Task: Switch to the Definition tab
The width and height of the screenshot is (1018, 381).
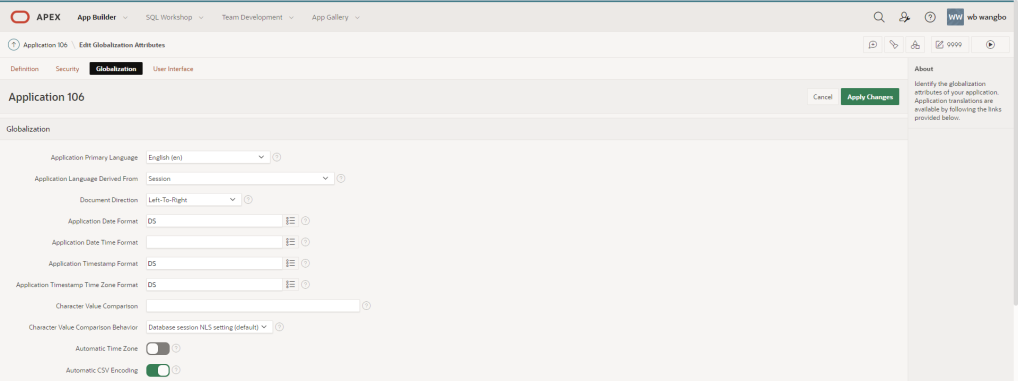Action: pyautogui.click(x=25, y=69)
